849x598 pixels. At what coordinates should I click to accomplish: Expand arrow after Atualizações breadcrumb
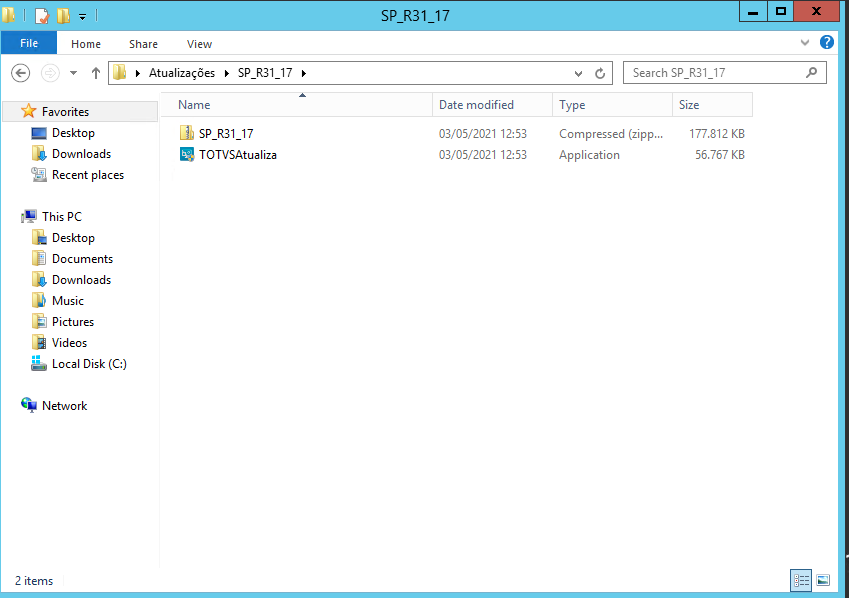[x=226, y=73]
